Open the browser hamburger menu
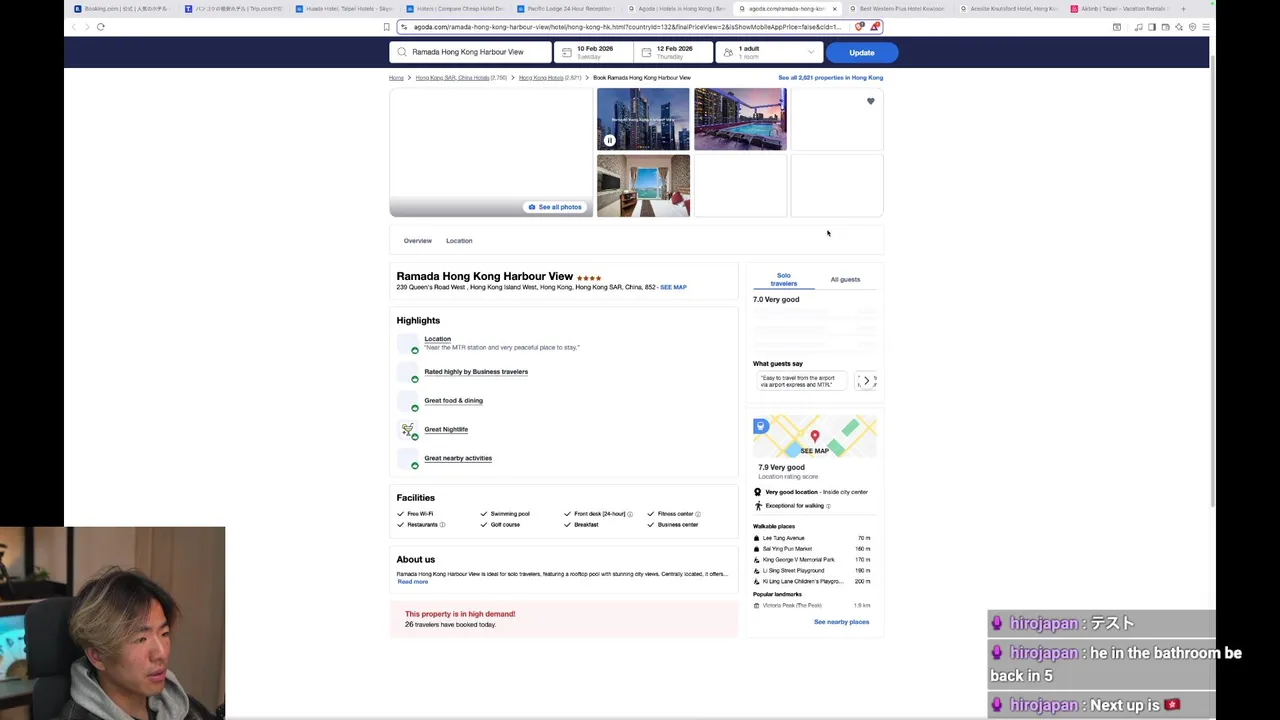Image resolution: width=1280 pixels, height=720 pixels. point(1205,27)
